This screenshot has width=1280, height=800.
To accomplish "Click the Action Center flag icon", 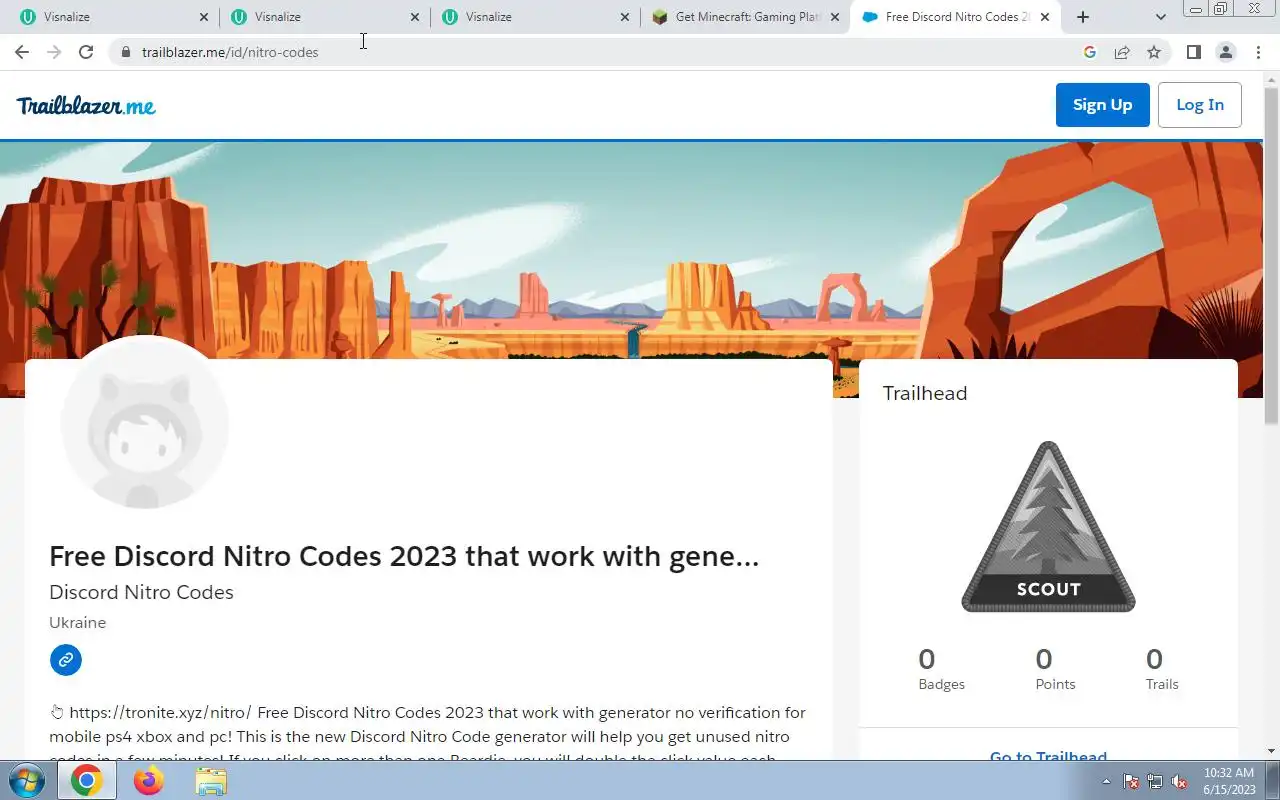I will tap(1131, 781).
